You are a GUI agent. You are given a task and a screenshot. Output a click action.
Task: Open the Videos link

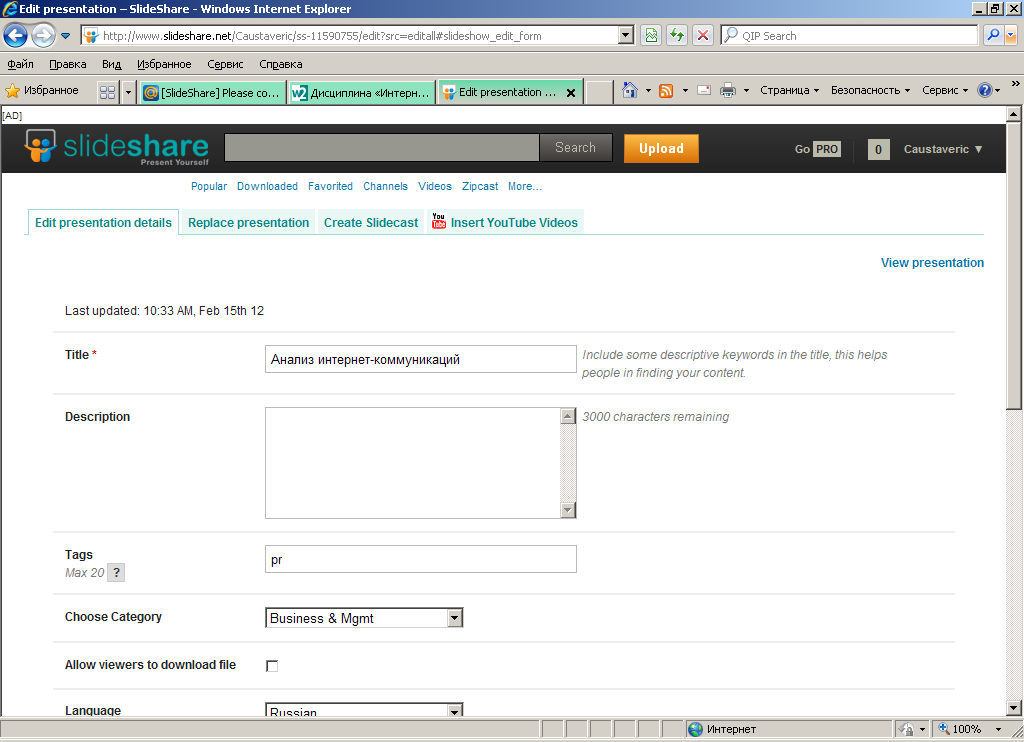coord(435,186)
